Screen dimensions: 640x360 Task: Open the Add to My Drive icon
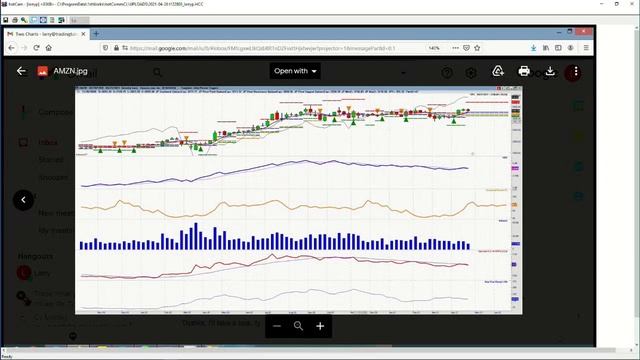pyautogui.click(x=498, y=71)
